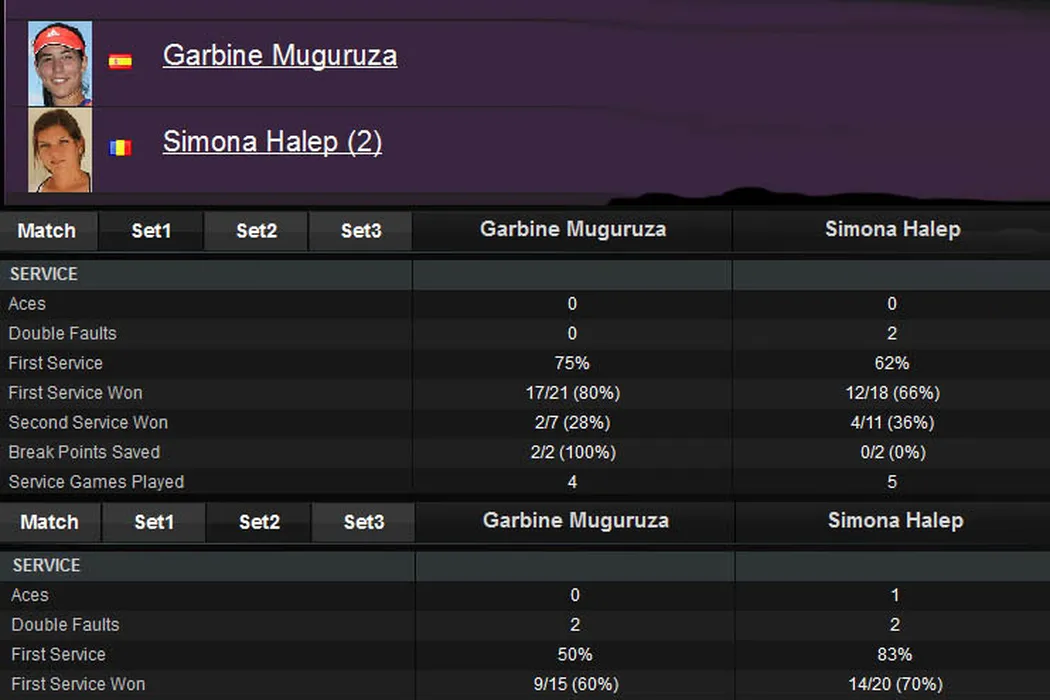Open Simona Halep's player photo

pos(60,150)
